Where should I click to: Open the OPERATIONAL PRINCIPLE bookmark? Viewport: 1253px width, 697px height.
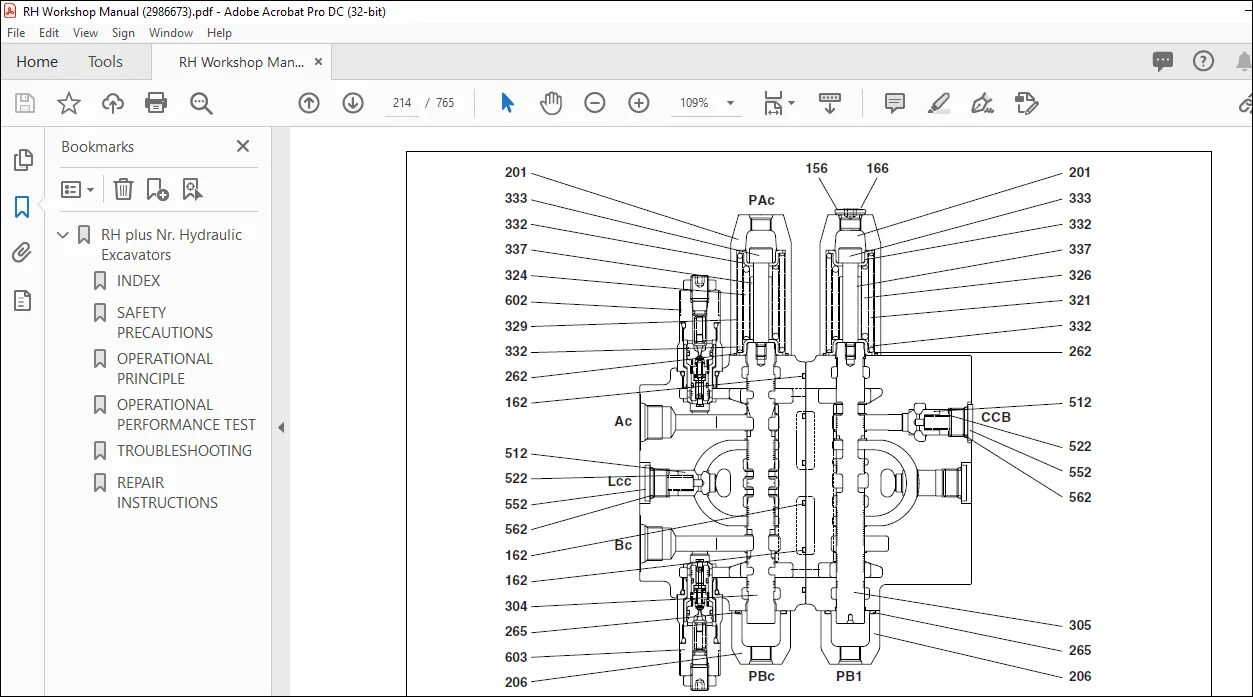click(x=165, y=369)
